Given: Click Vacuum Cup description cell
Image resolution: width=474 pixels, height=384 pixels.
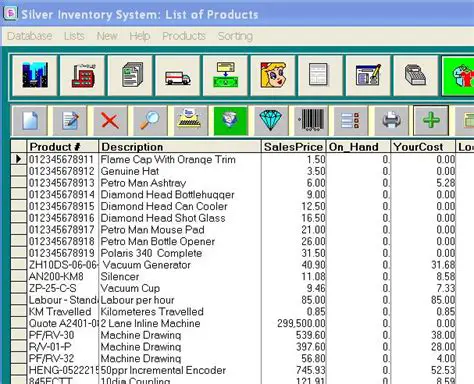Looking at the screenshot, I should pos(180,288).
